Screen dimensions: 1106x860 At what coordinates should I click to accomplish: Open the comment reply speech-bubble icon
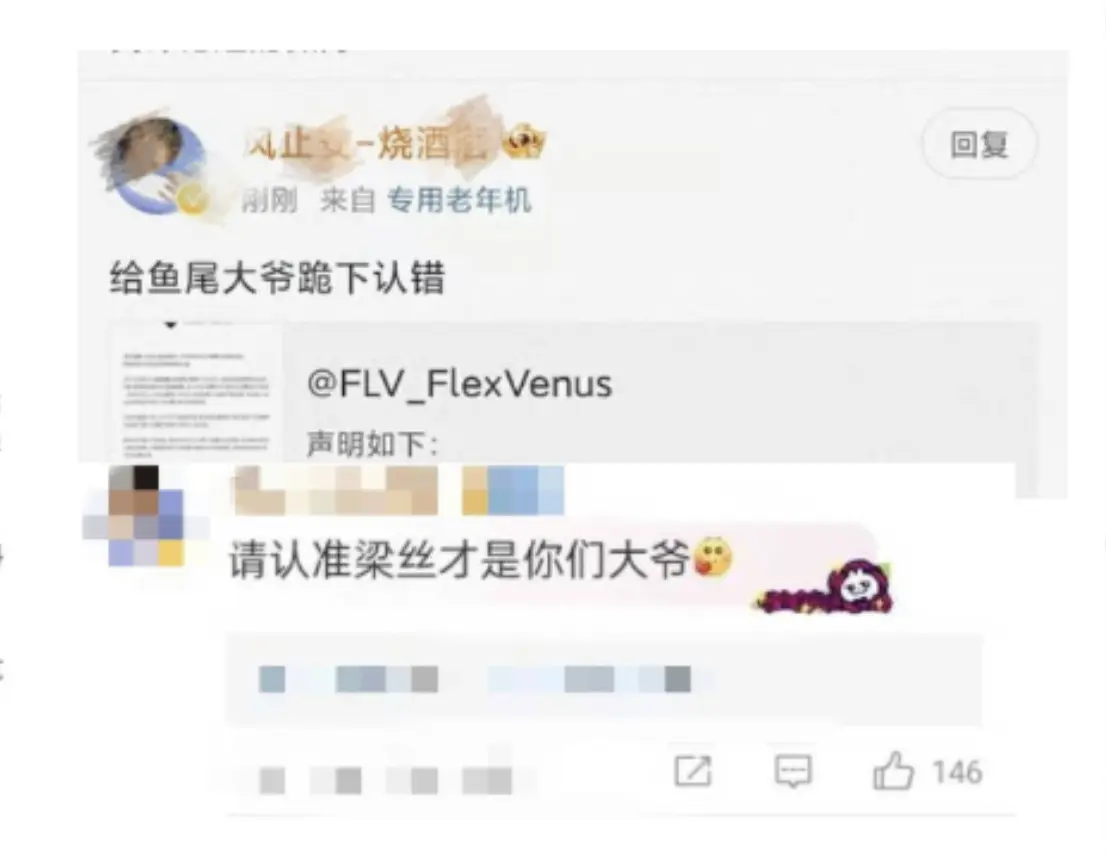click(793, 770)
